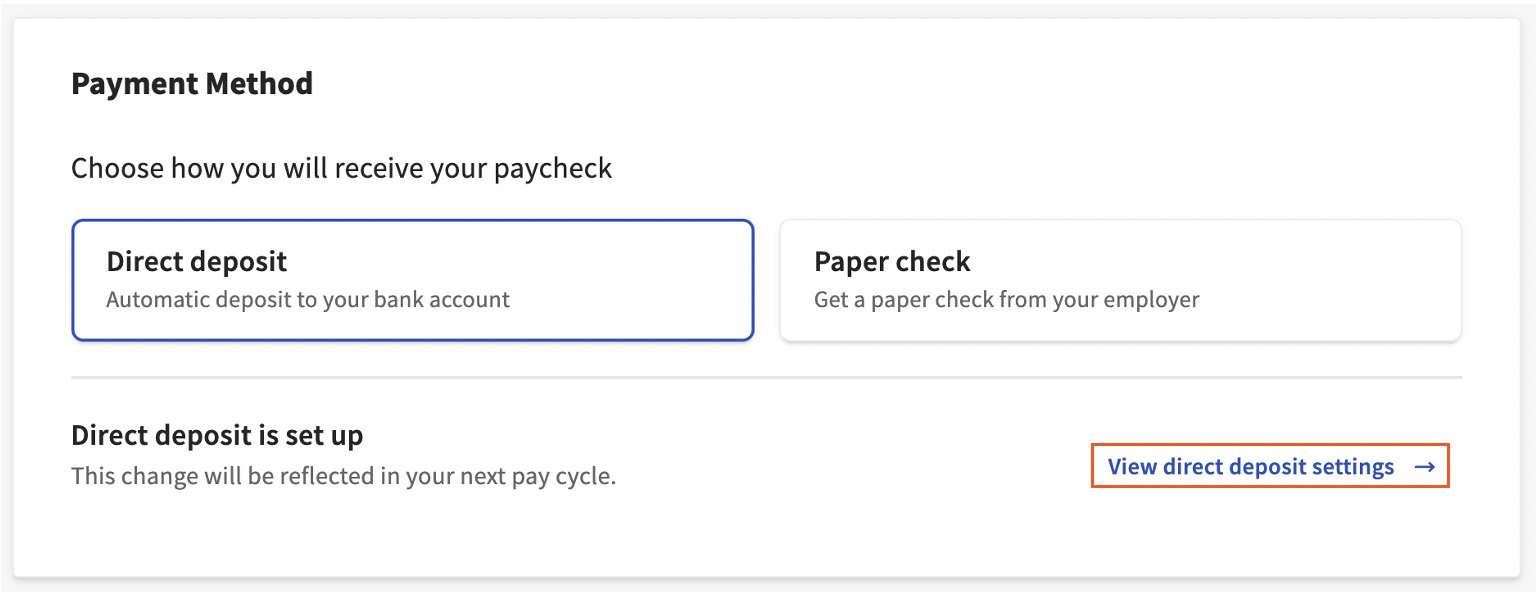Click the right arrow icon beside settings link
The image size is (1536, 592).
coord(1425,467)
